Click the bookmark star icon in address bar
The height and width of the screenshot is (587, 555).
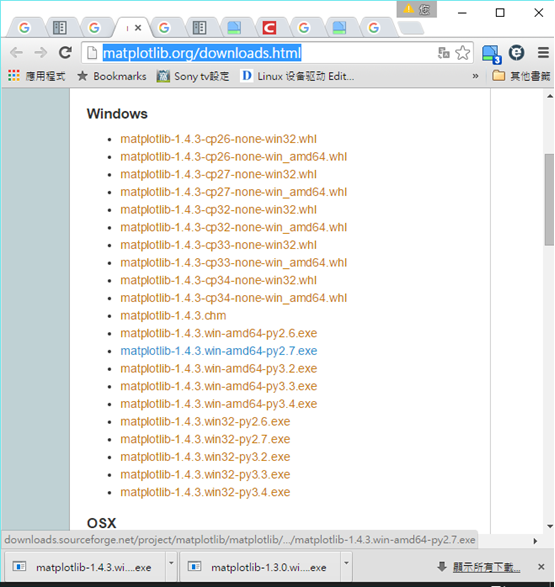click(463, 53)
